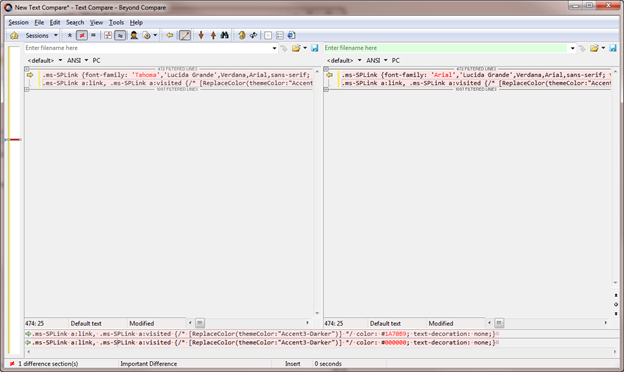Go to Next Difference down arrow
The image size is (624, 372).
(201, 35)
